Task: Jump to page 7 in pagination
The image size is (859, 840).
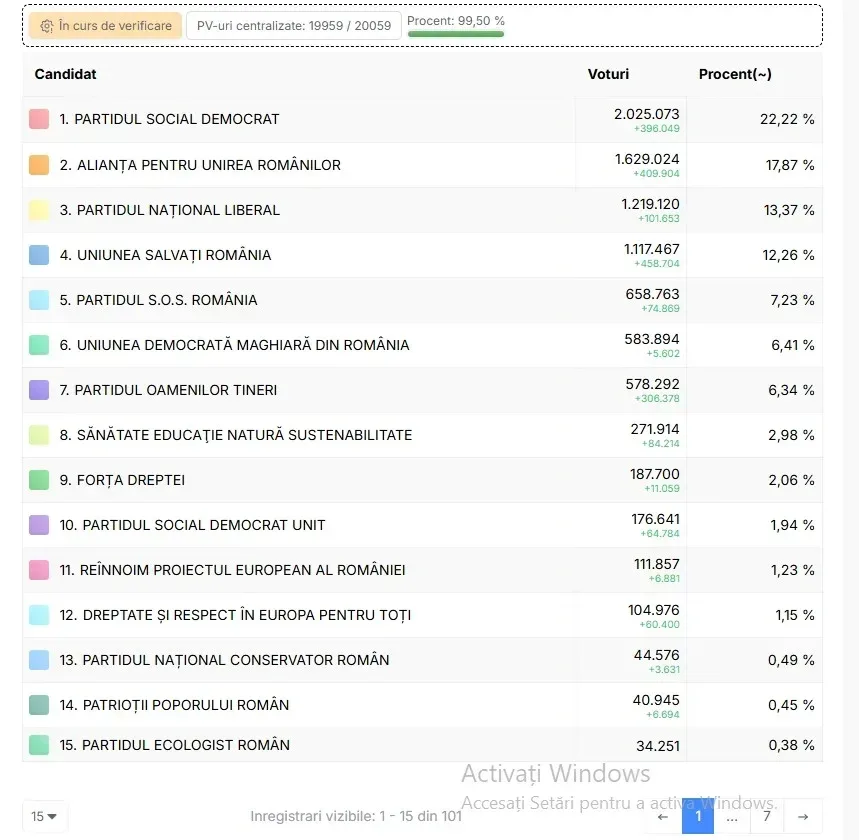Action: (767, 816)
